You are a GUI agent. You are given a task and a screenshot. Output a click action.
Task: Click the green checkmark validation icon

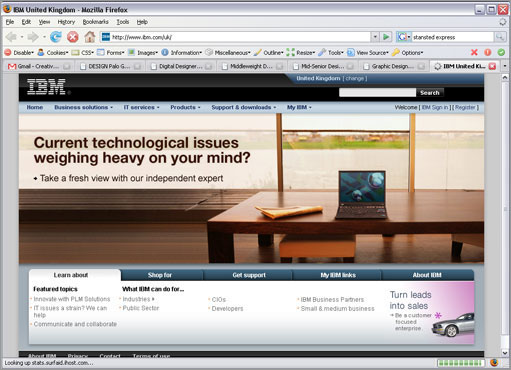(x=501, y=52)
